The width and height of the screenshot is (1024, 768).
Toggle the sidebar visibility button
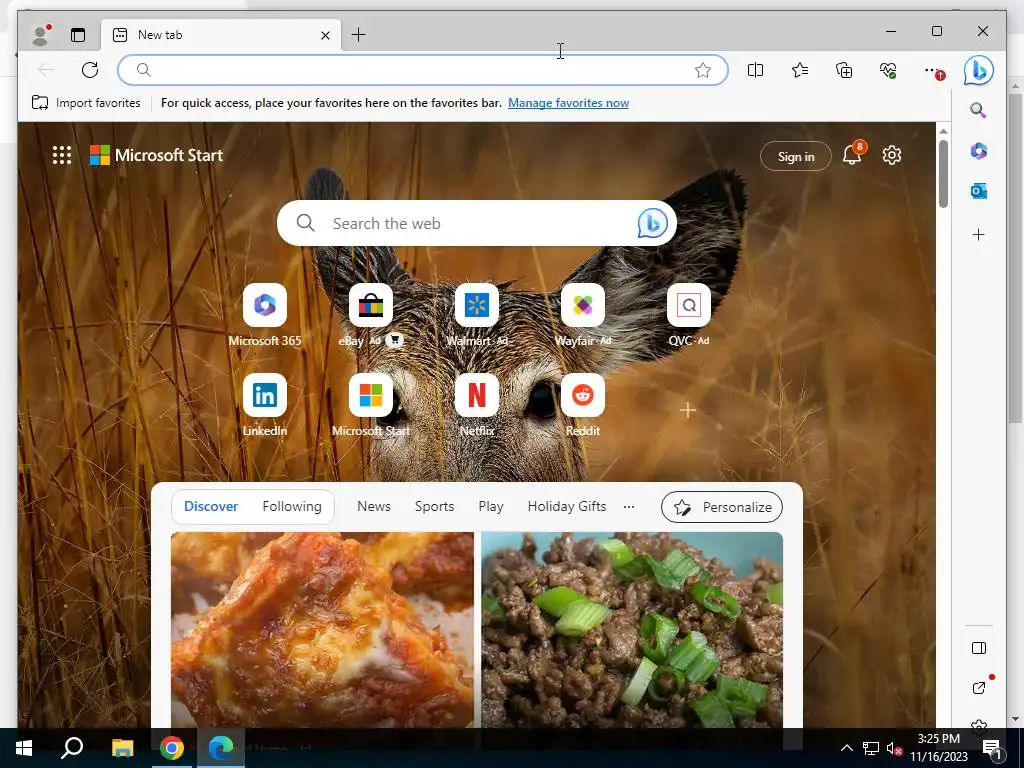coord(978,648)
